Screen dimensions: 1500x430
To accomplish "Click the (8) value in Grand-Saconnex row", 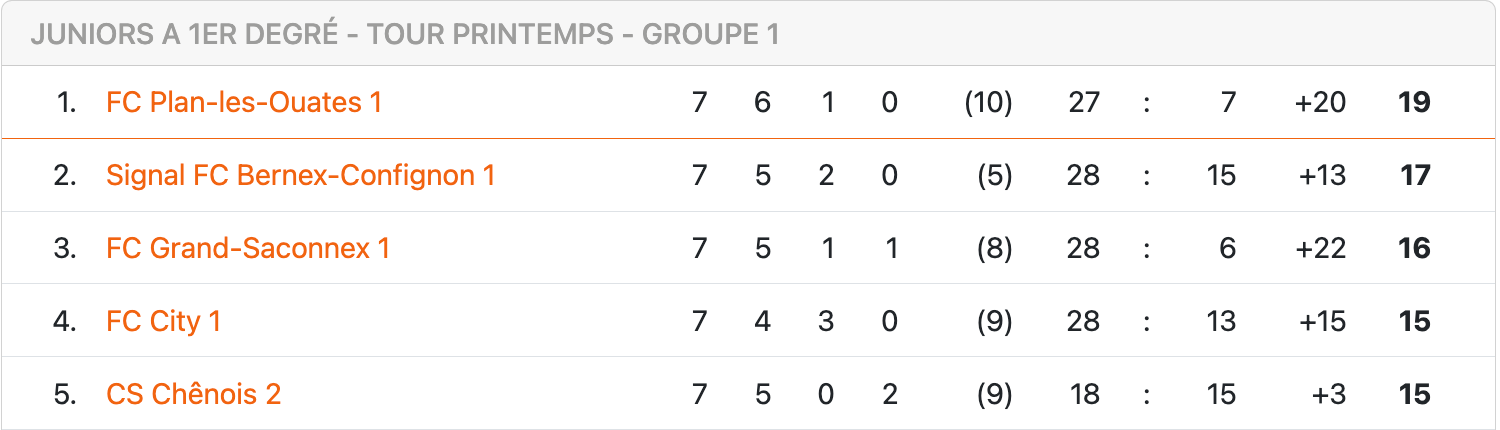I will point(994,248).
